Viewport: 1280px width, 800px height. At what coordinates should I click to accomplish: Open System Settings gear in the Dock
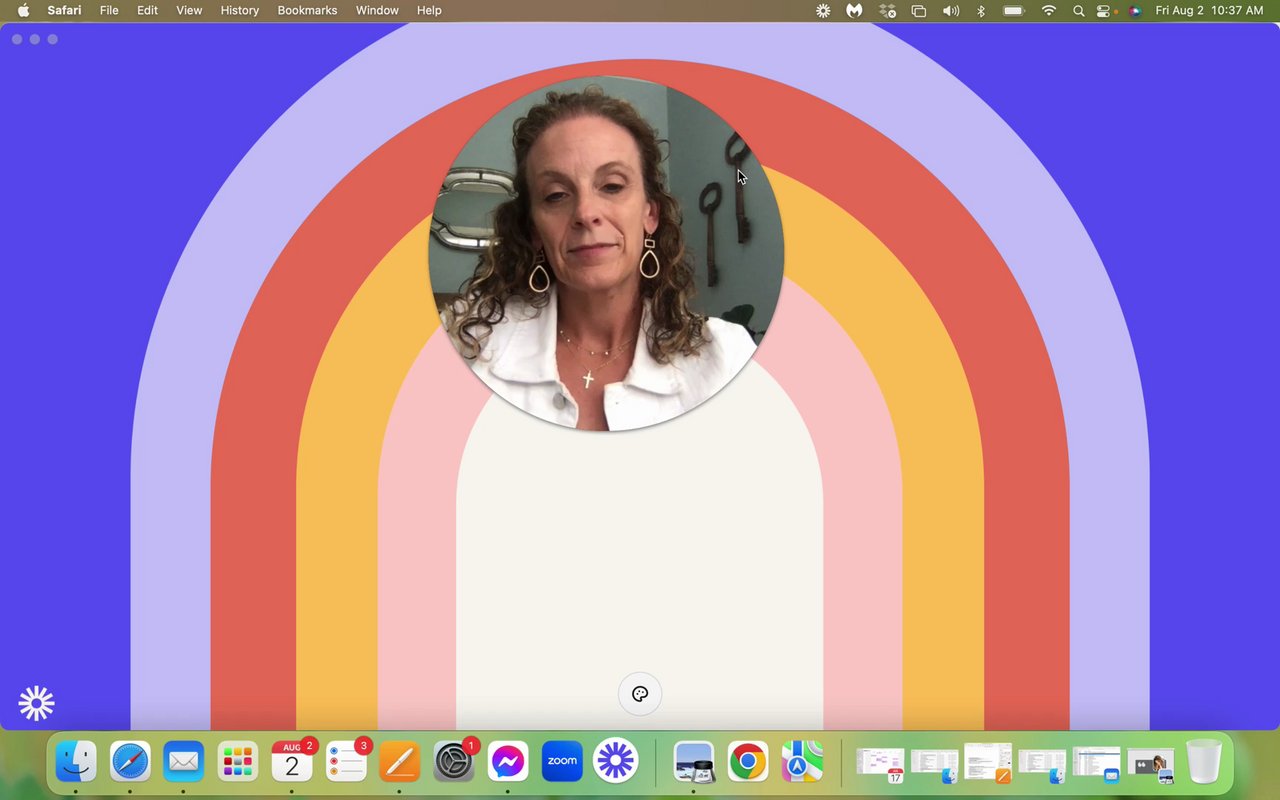[454, 762]
